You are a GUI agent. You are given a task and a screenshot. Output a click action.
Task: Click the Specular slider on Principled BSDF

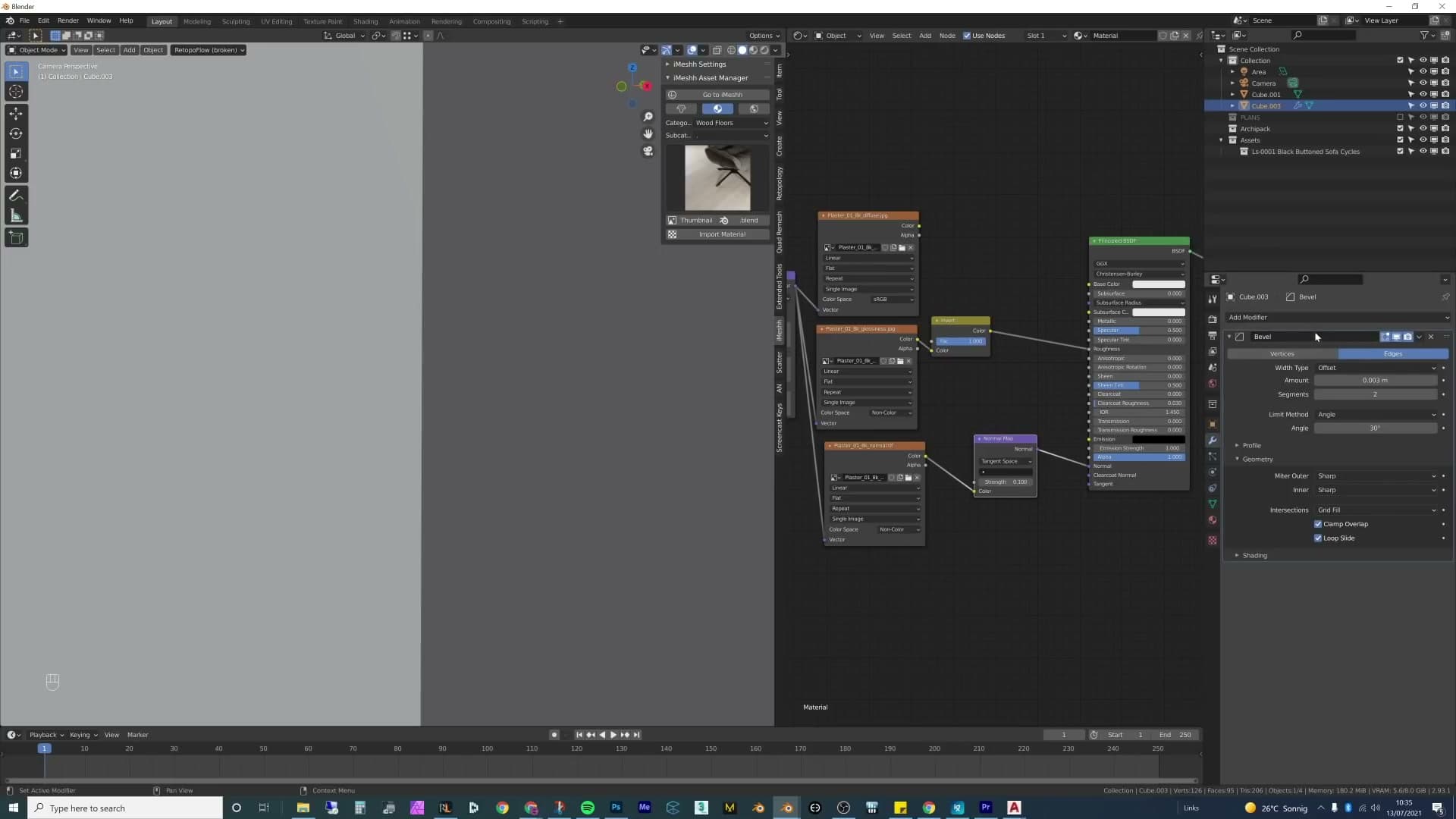[x=1138, y=331]
